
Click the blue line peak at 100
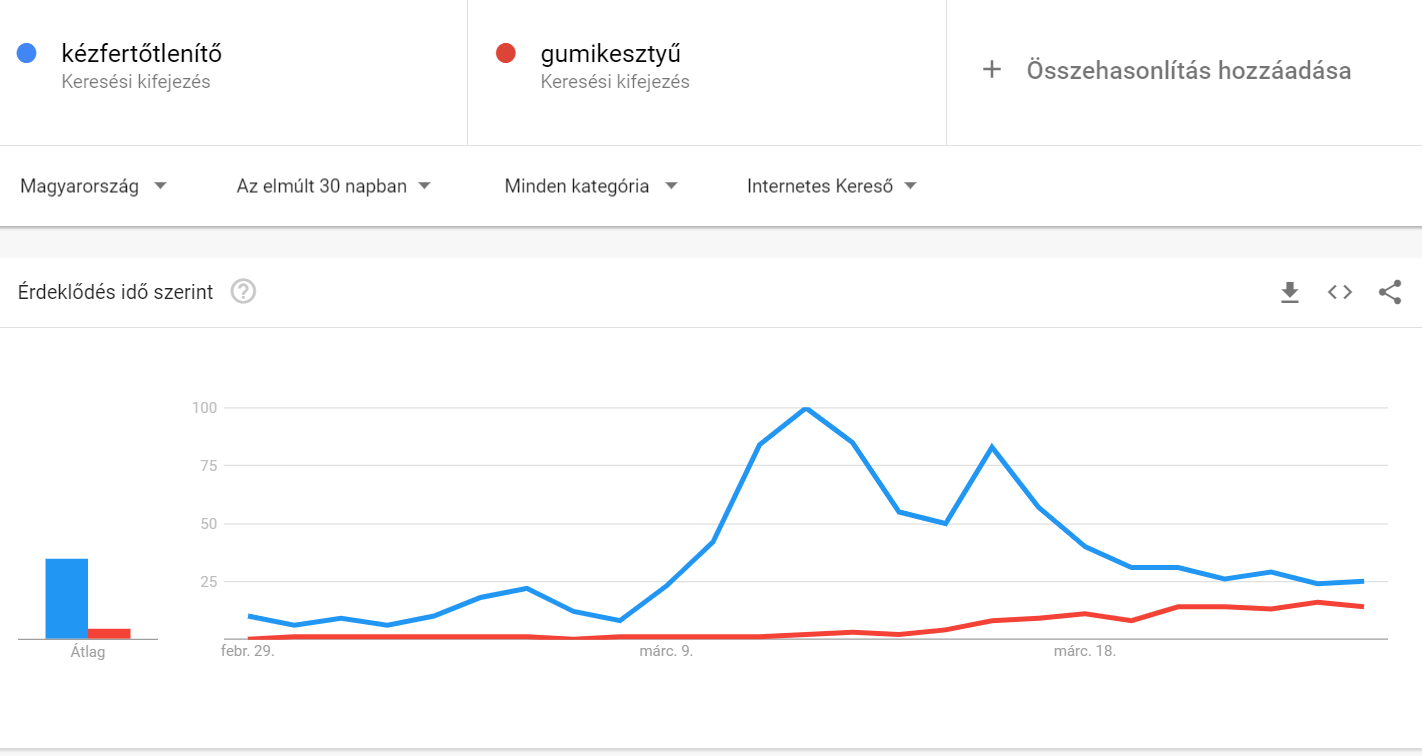(805, 408)
